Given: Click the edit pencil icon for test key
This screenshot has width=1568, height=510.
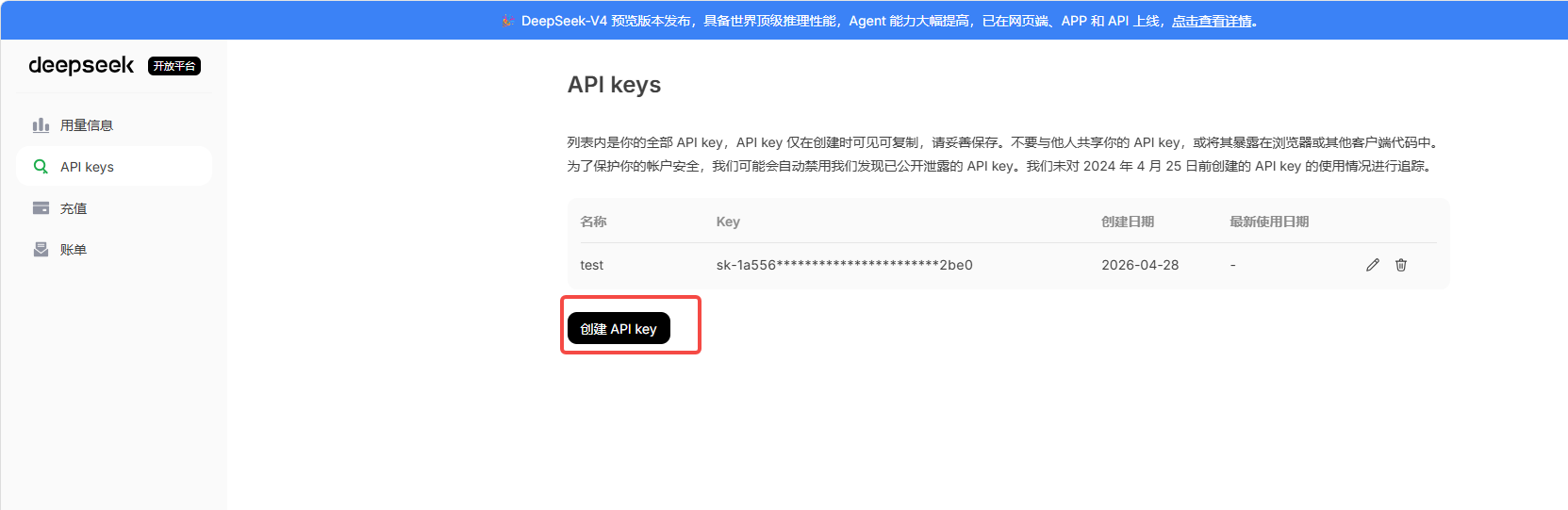Looking at the screenshot, I should (x=1373, y=265).
